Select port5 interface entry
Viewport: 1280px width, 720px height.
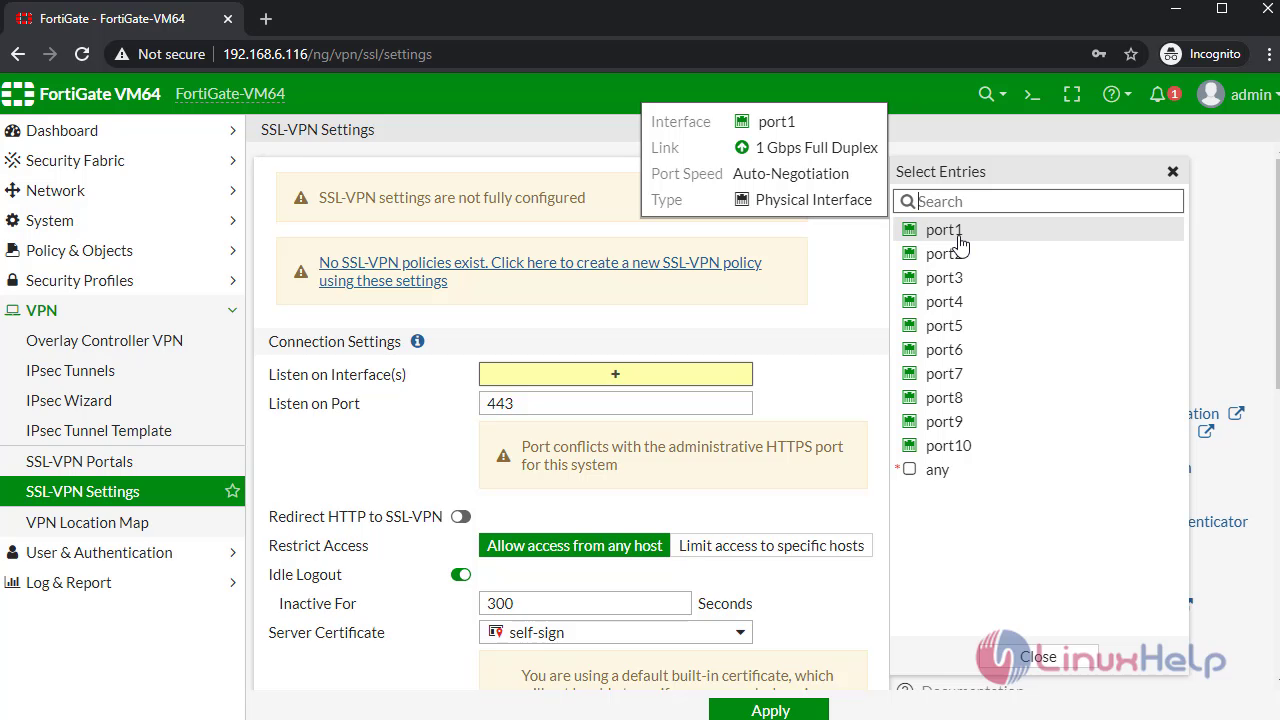(x=1038, y=326)
